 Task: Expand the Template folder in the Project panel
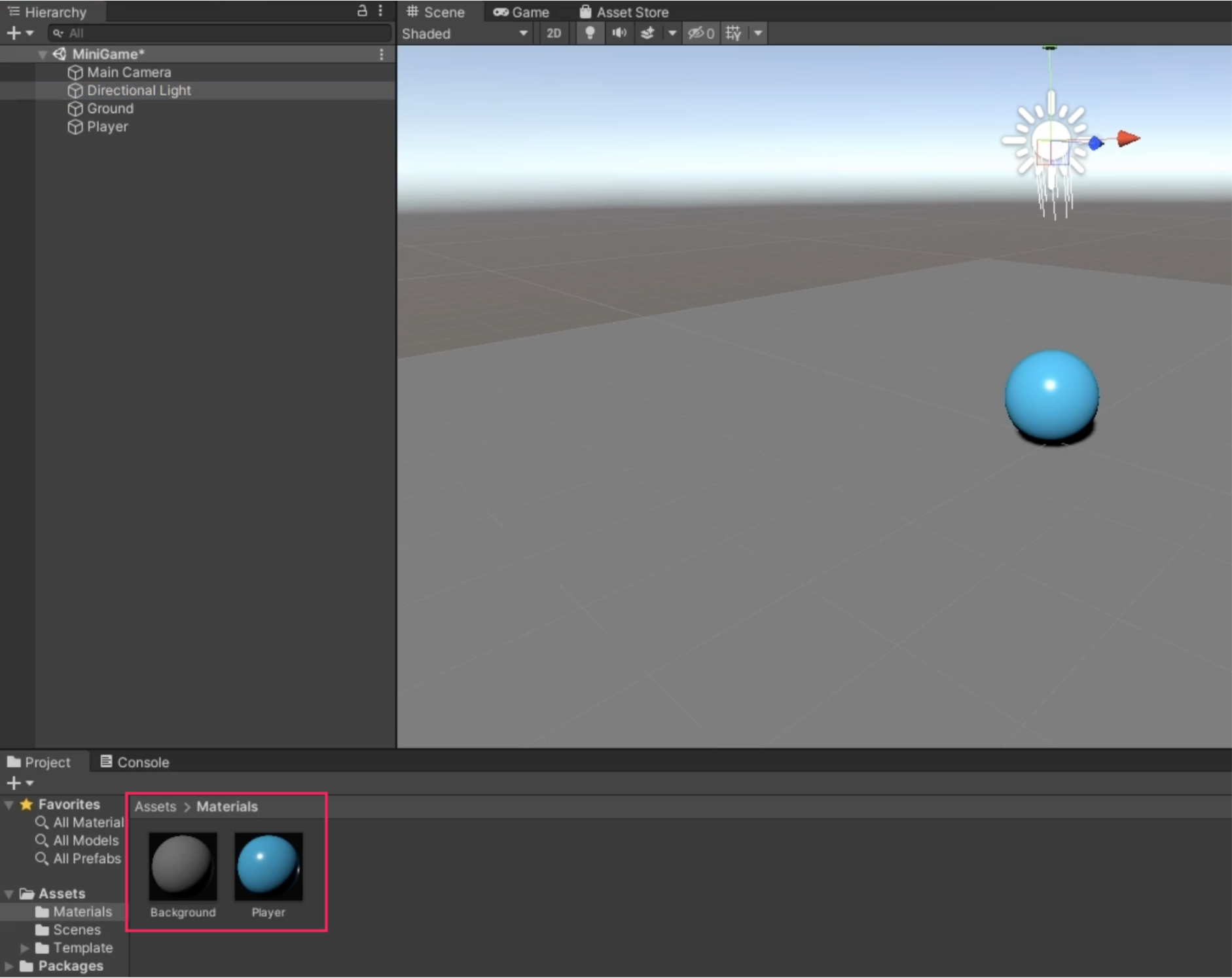pos(25,948)
